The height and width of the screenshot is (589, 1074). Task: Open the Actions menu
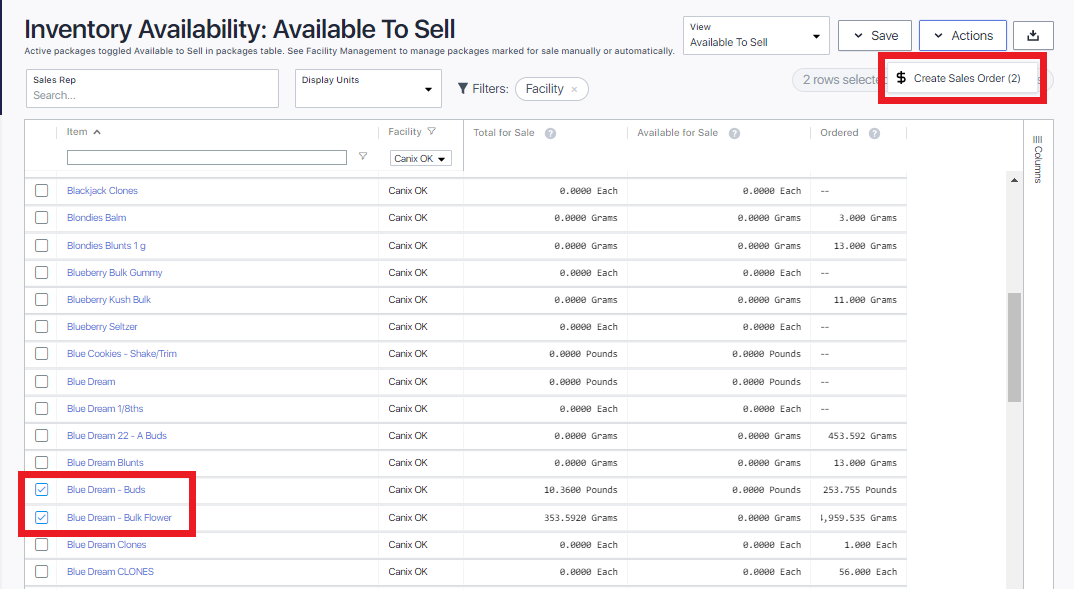click(961, 35)
